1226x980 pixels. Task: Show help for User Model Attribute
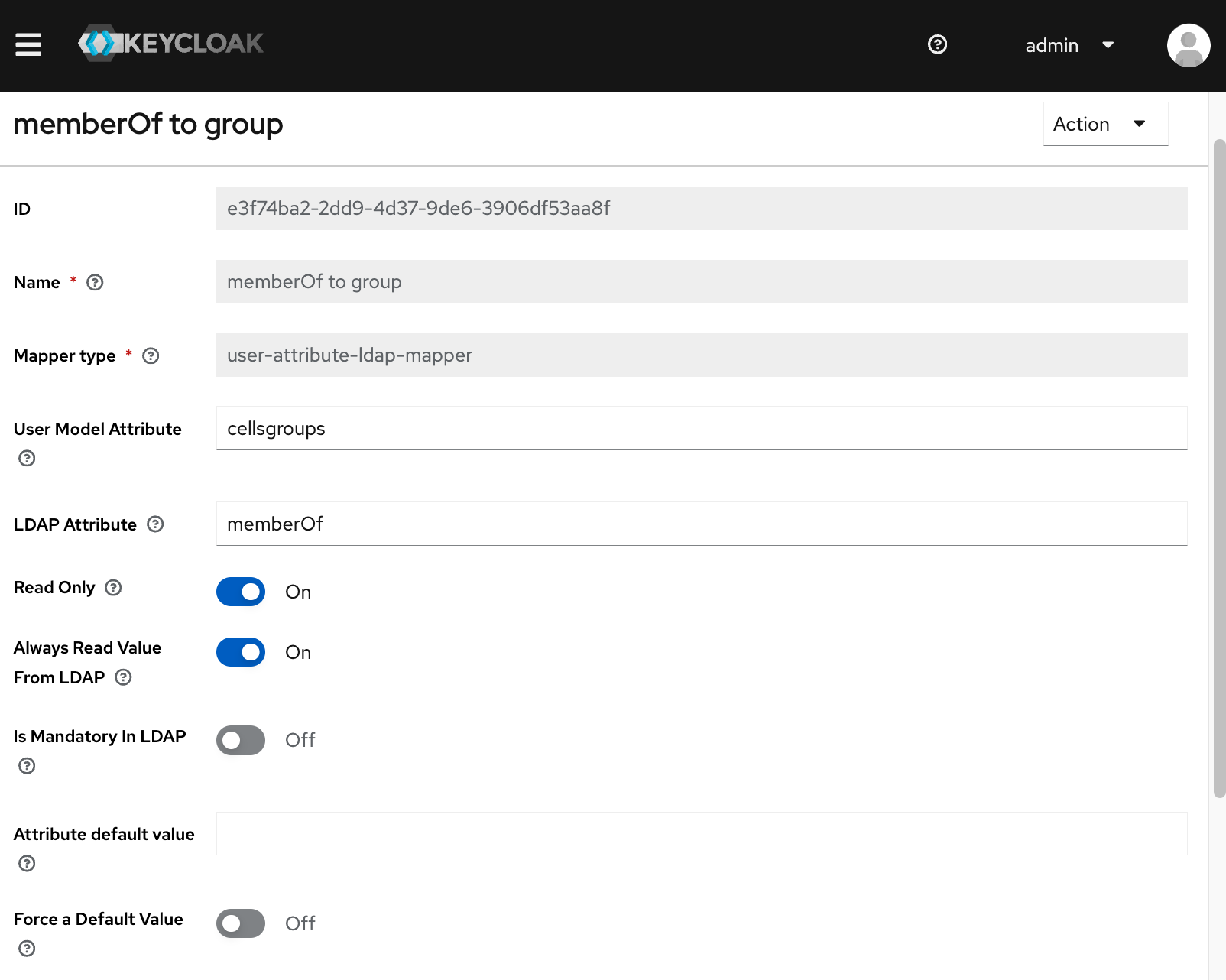pos(27,459)
